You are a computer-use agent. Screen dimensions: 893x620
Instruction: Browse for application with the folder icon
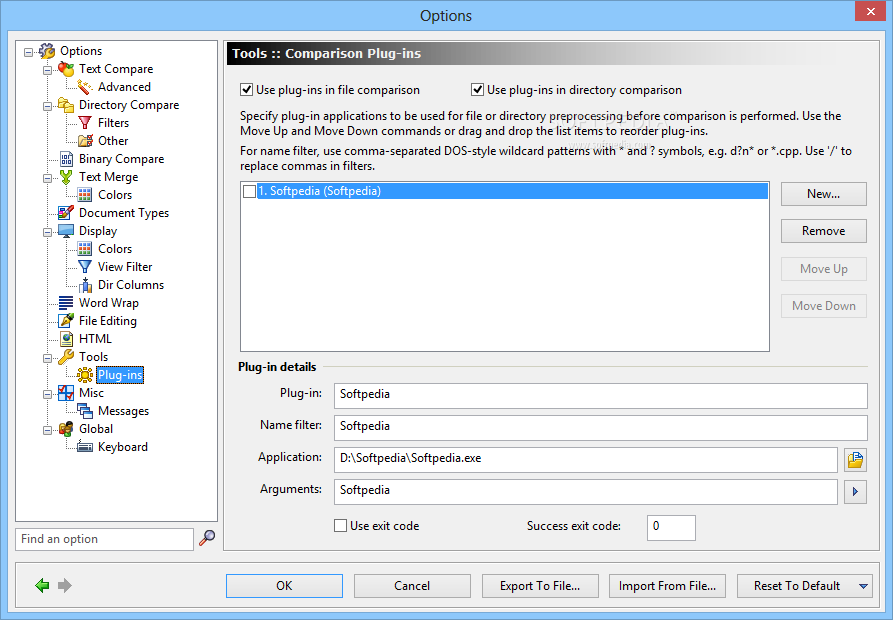click(x=855, y=460)
